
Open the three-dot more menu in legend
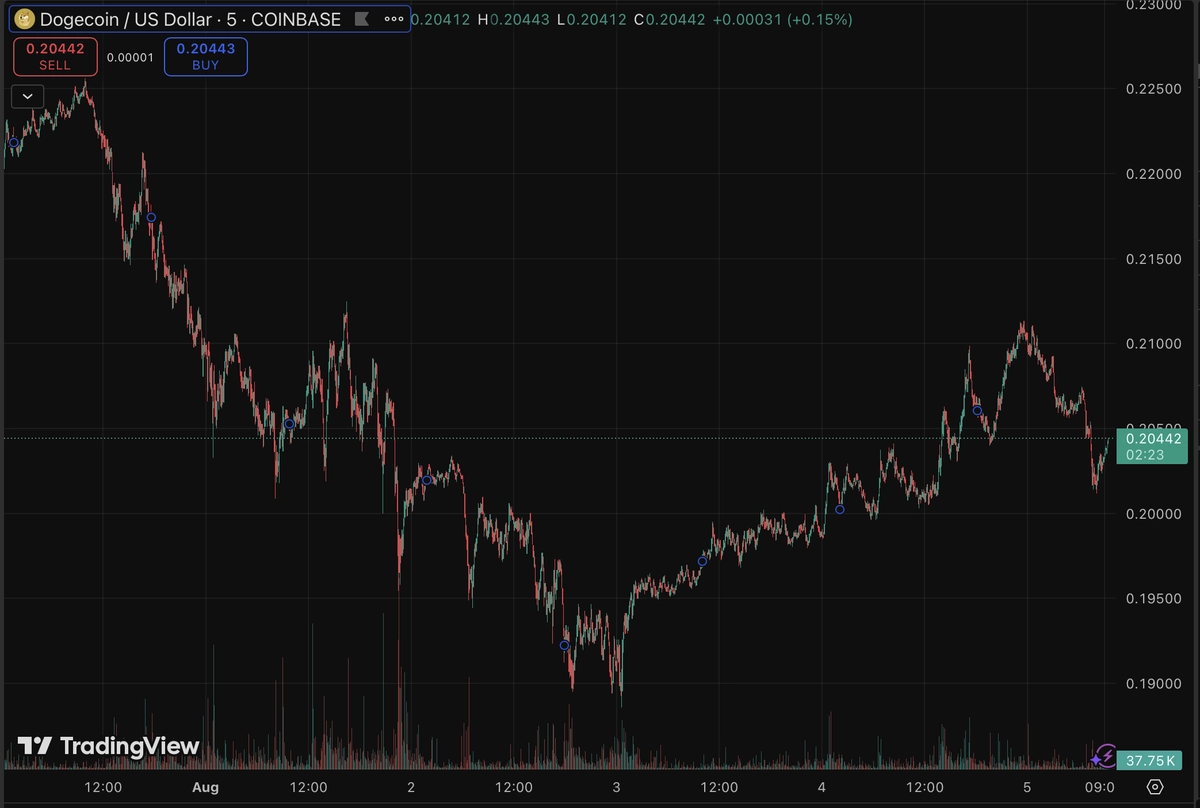394,19
